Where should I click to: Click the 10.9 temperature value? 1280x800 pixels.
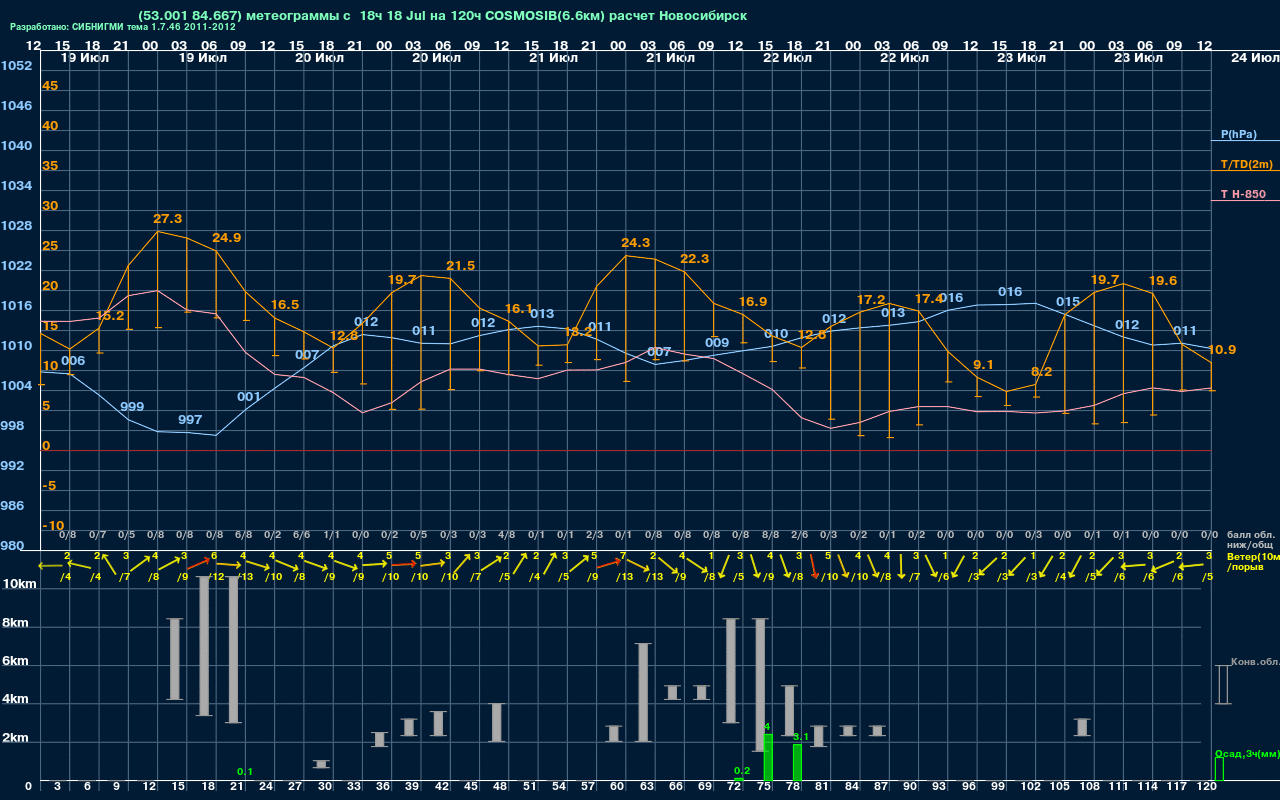click(x=1222, y=350)
